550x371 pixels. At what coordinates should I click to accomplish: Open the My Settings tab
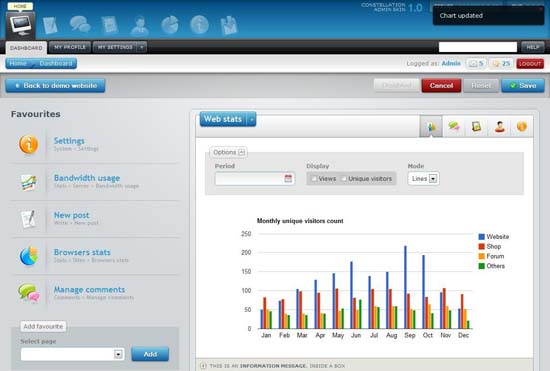(x=115, y=47)
